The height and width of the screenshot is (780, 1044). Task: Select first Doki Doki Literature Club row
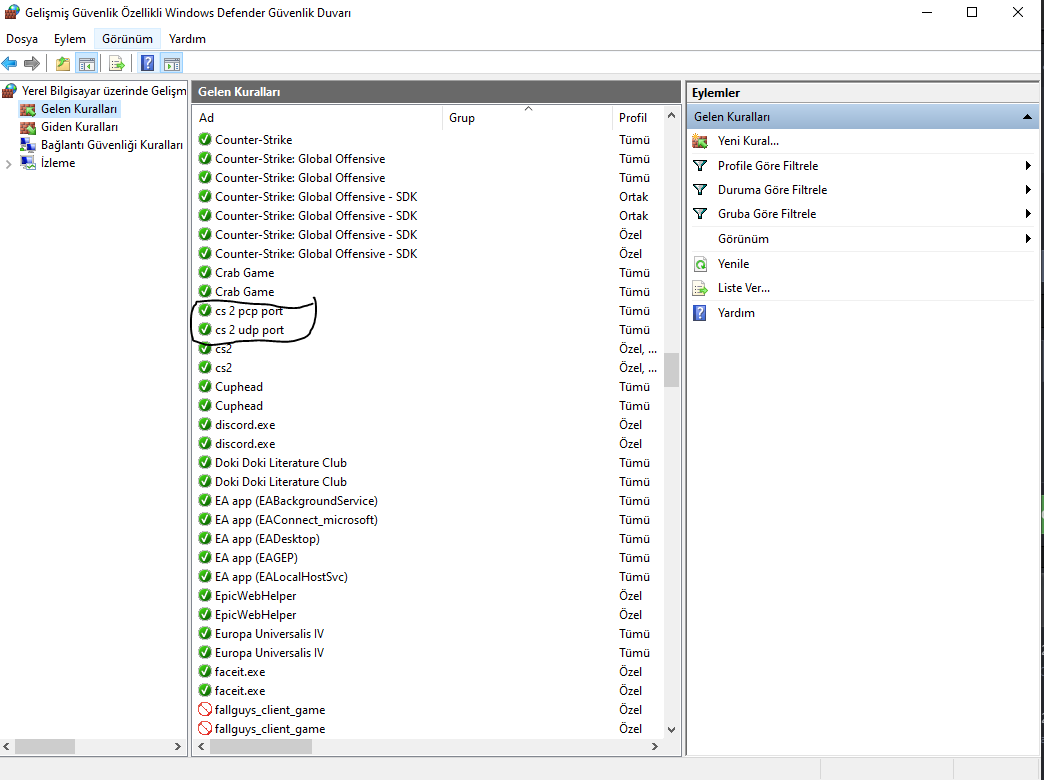429,462
